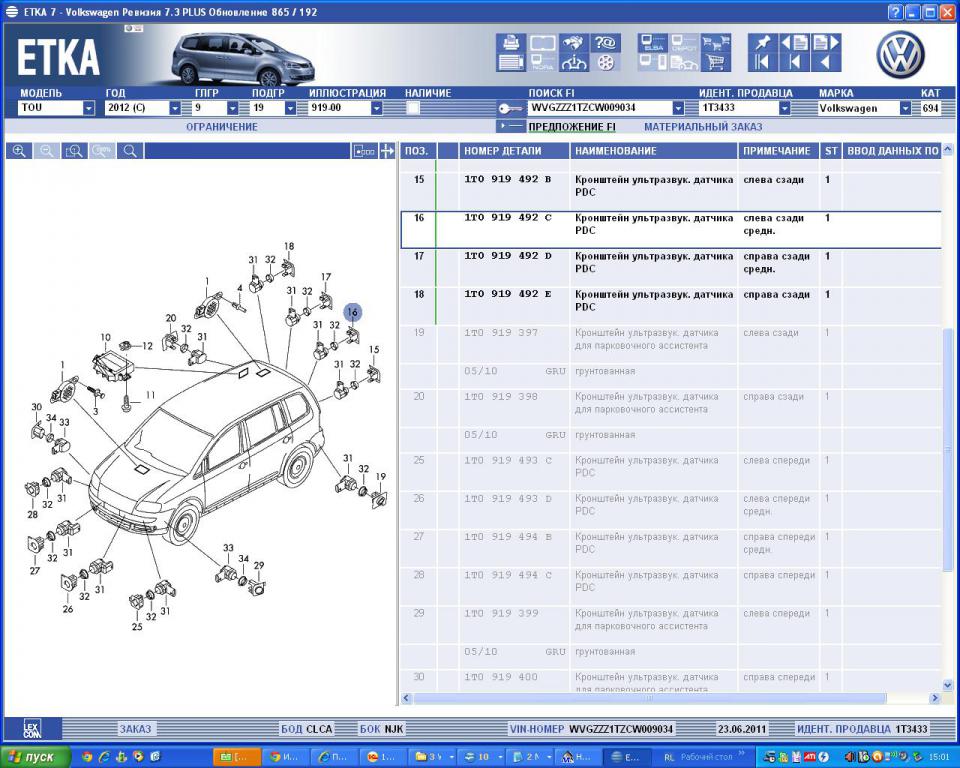Expand the МОДЕЛЬ dropdown
The image size is (960, 768).
click(x=89, y=108)
